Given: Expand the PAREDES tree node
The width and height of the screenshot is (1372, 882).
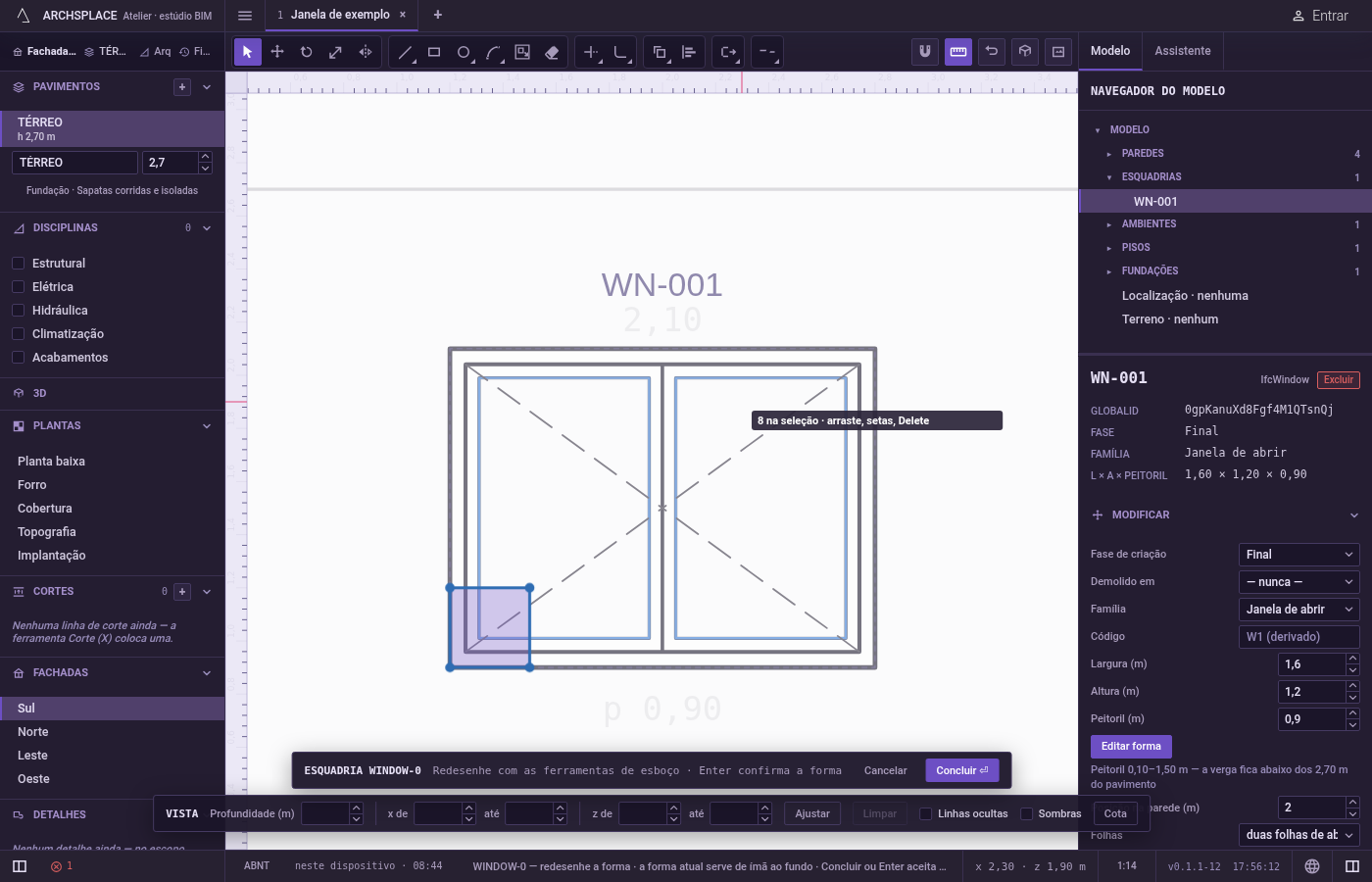Looking at the screenshot, I should 1109,154.
